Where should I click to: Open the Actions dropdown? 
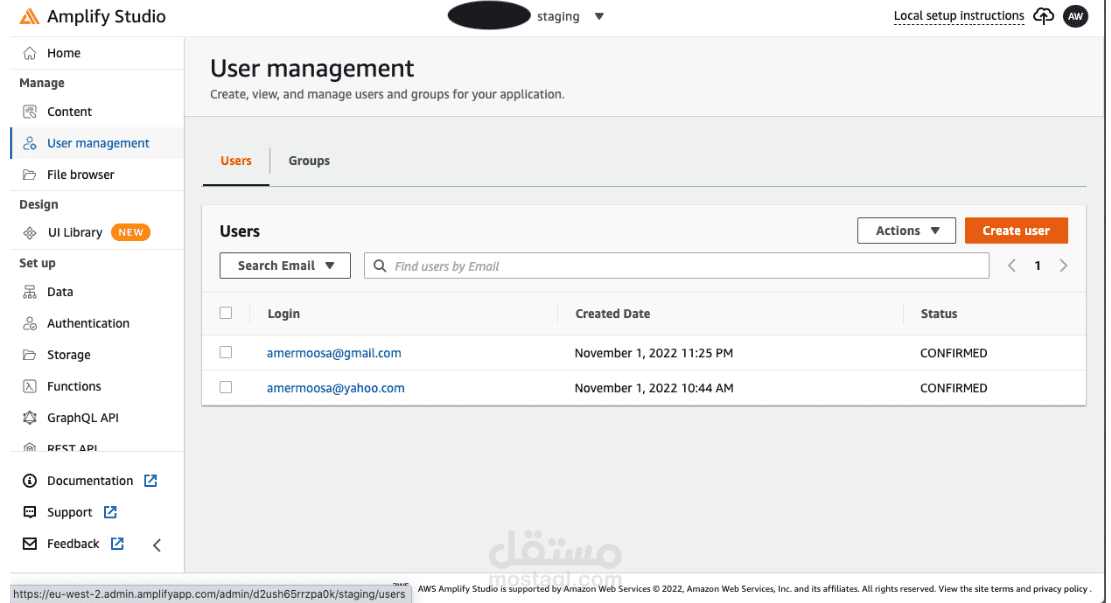point(906,231)
